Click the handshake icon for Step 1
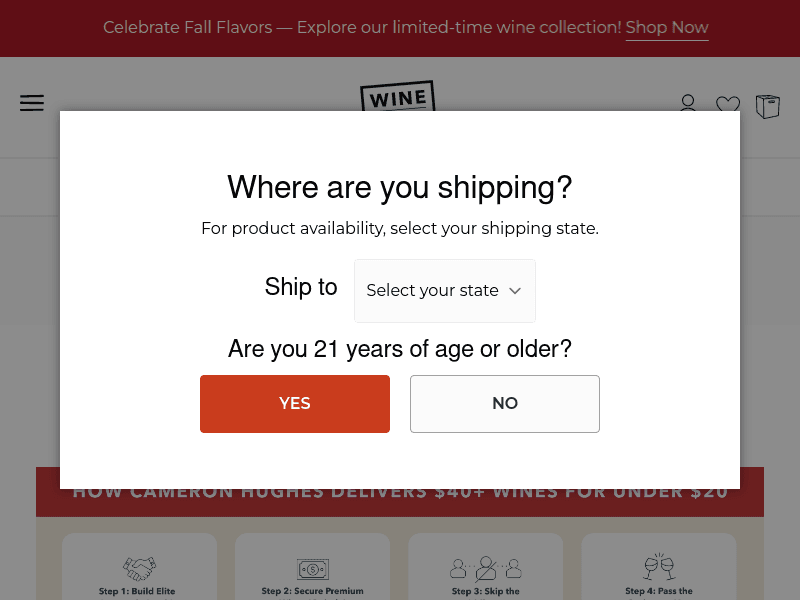Screen dimensions: 800x600 (139, 569)
